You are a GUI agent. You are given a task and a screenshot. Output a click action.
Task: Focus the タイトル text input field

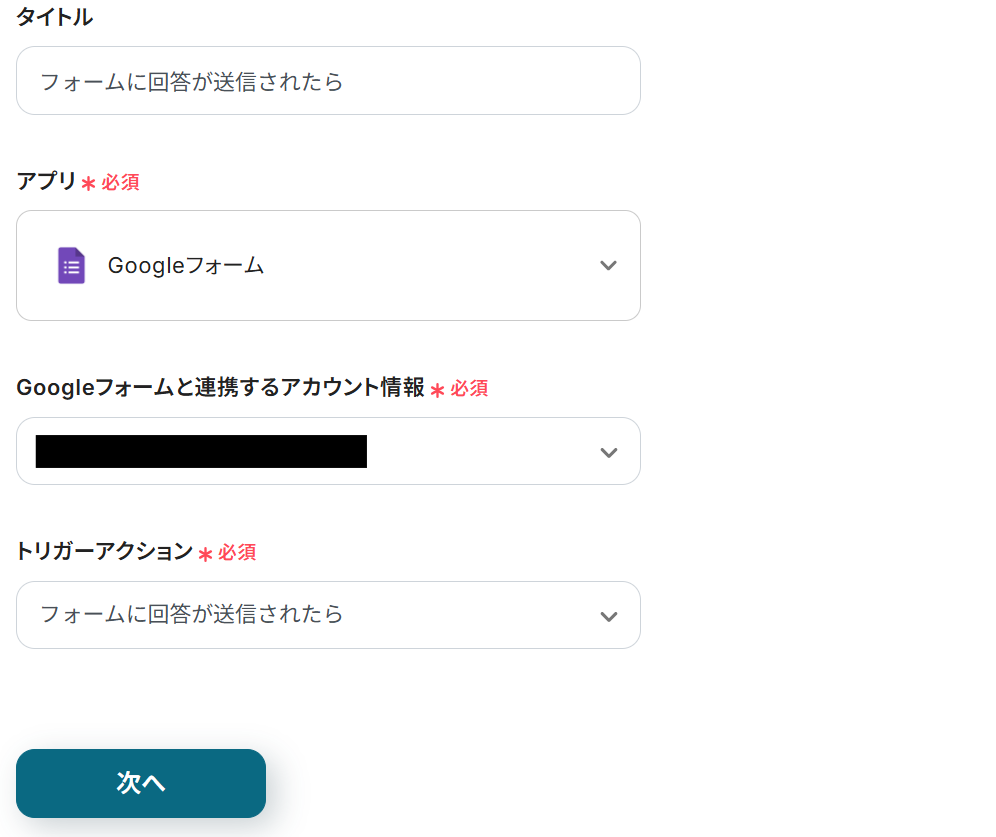point(328,81)
